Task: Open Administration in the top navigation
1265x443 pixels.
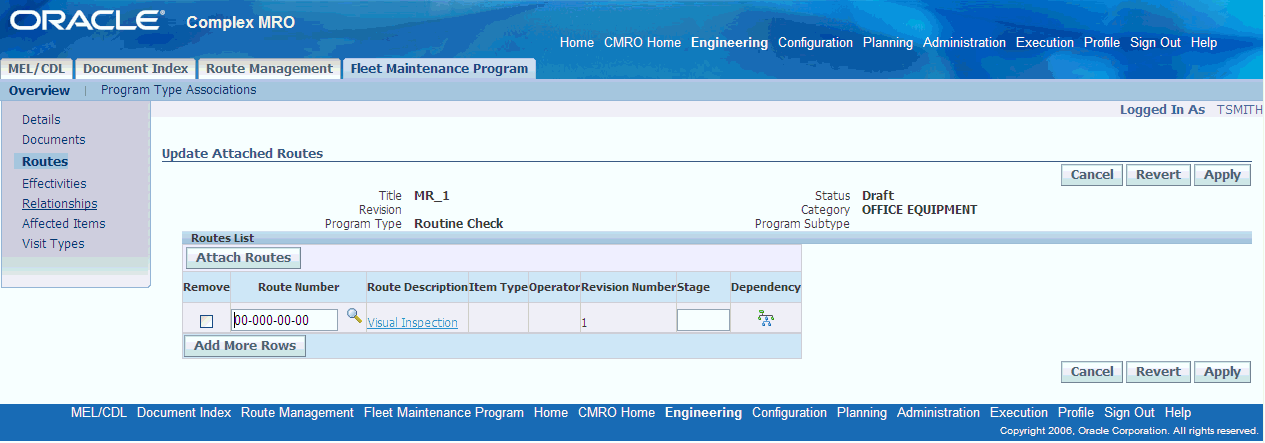Action: (964, 43)
